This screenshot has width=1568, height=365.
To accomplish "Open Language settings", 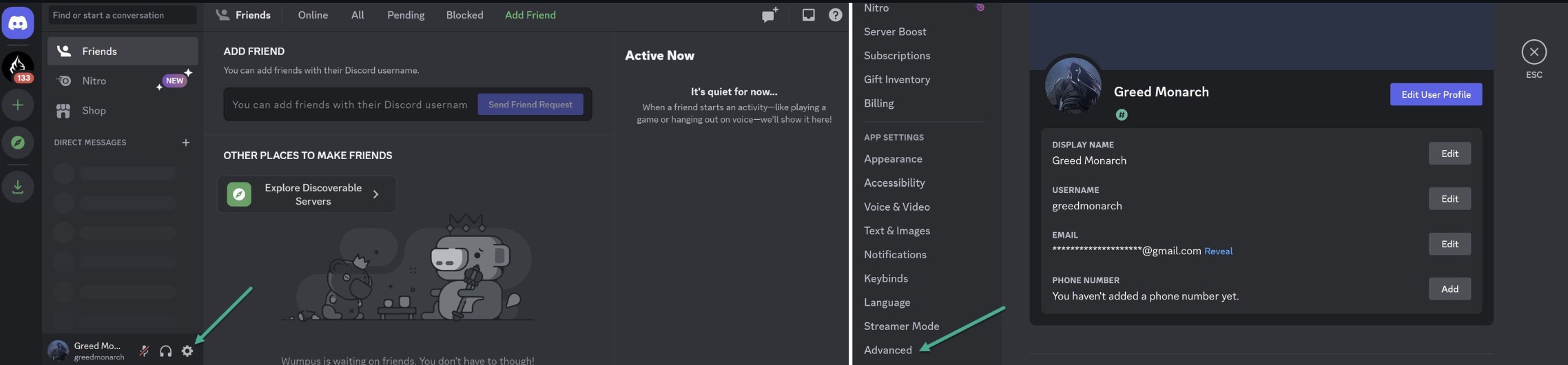I will 887,302.
